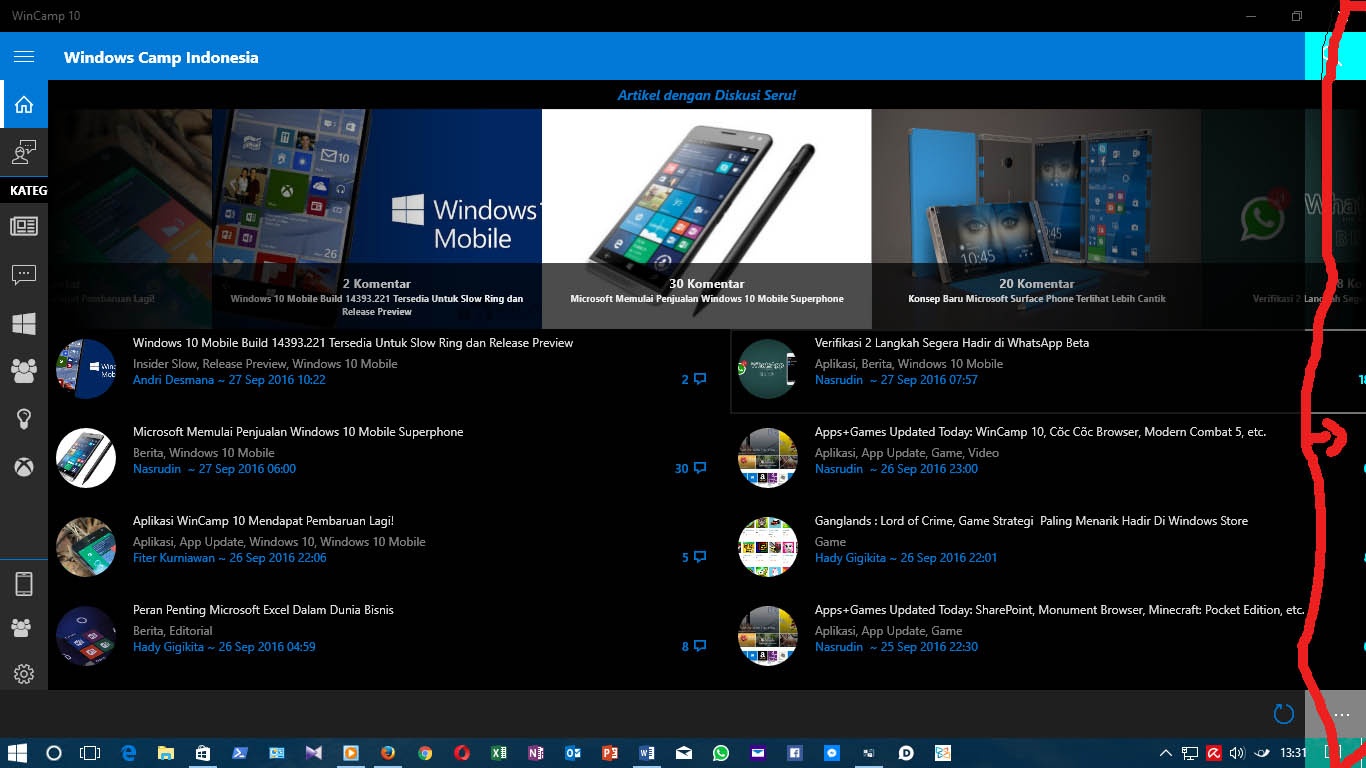Open article 'Windows 10 Mobile Build 14393.221 Tersedia'
Screen dimensions: 1366x768
(x=353, y=343)
